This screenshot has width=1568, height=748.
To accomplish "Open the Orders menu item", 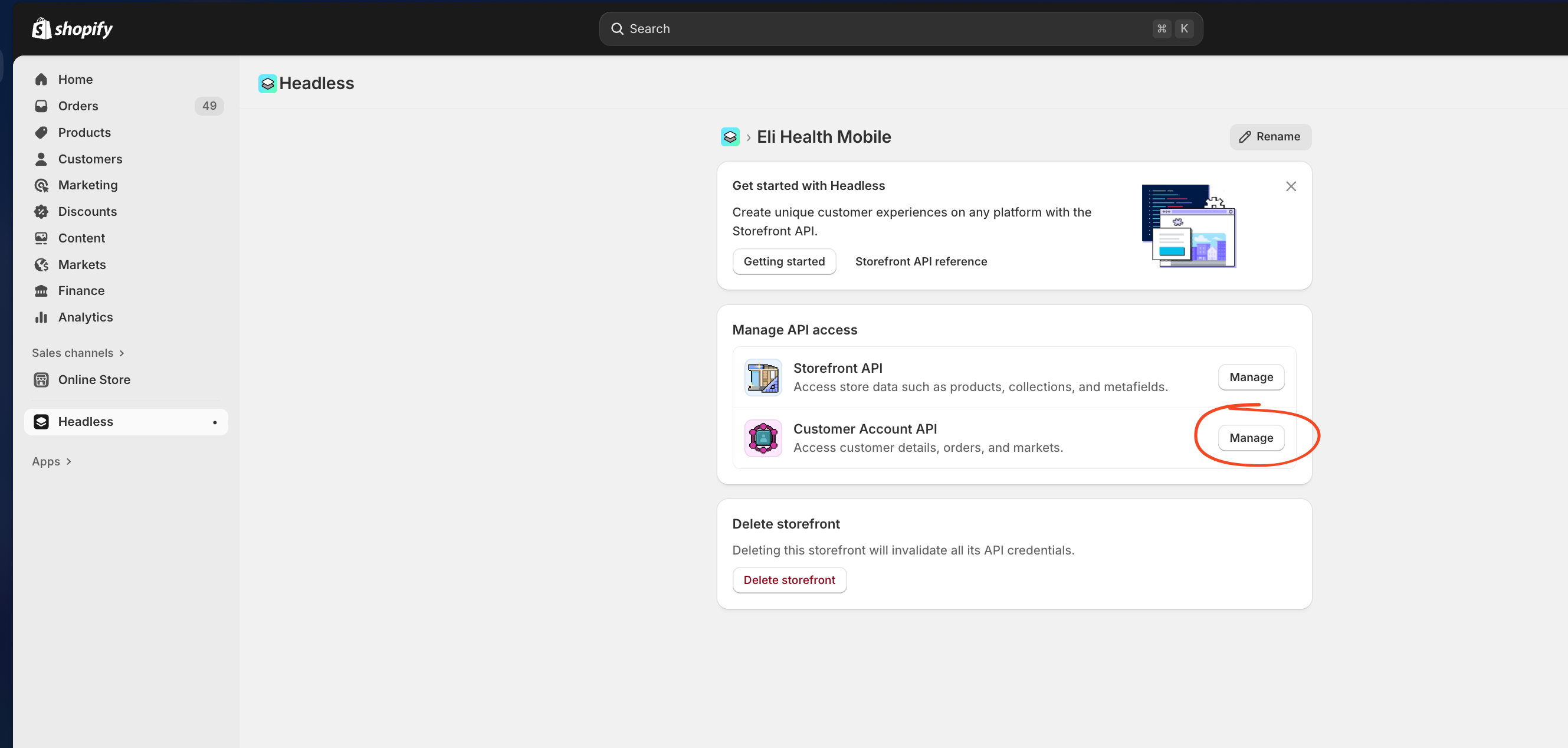I will click(x=78, y=106).
